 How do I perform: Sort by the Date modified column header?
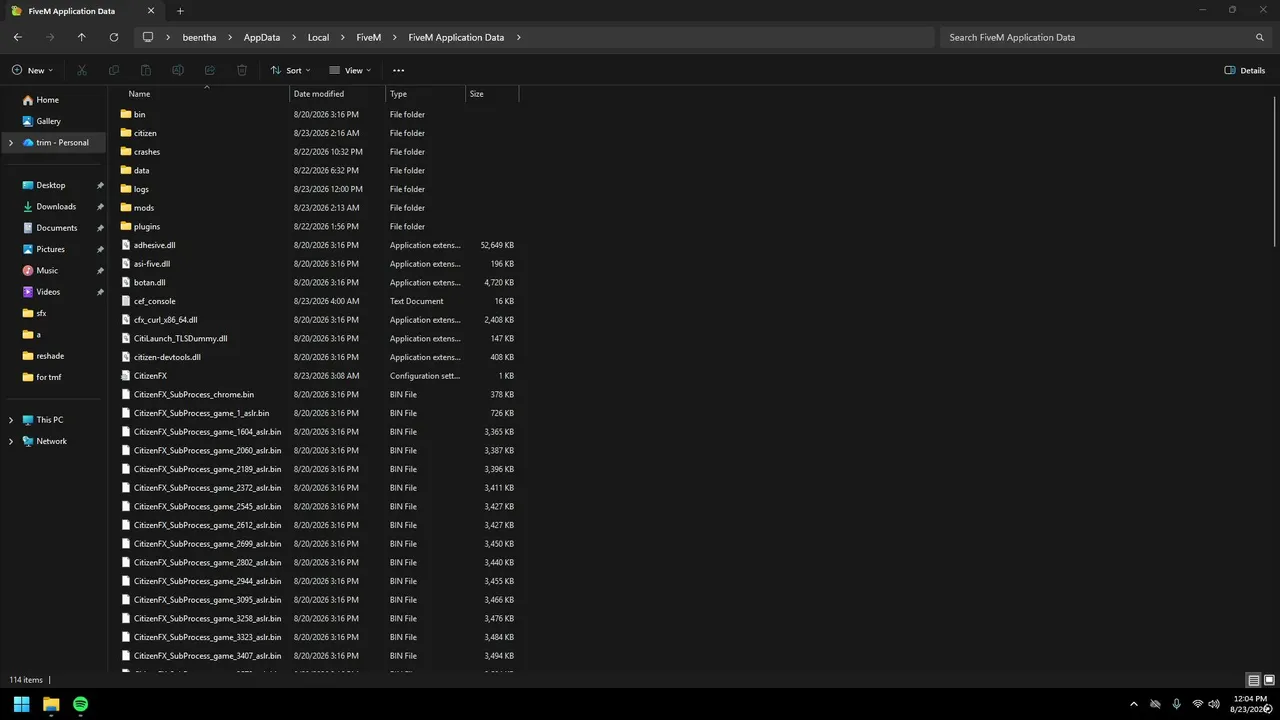point(338,94)
